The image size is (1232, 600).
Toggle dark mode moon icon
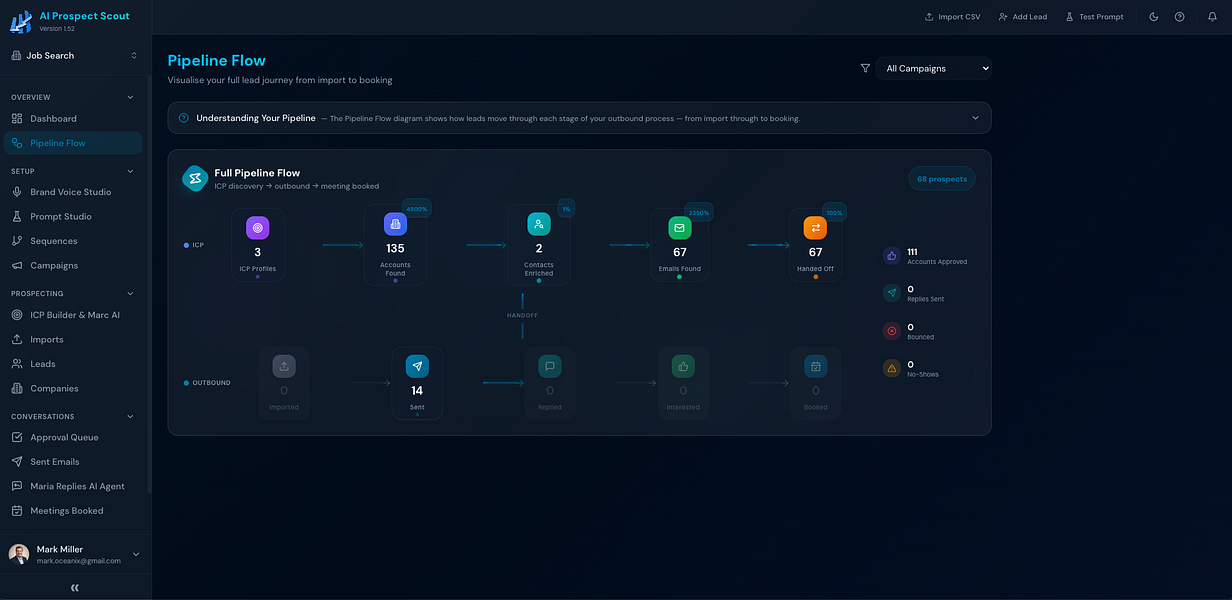[1154, 17]
